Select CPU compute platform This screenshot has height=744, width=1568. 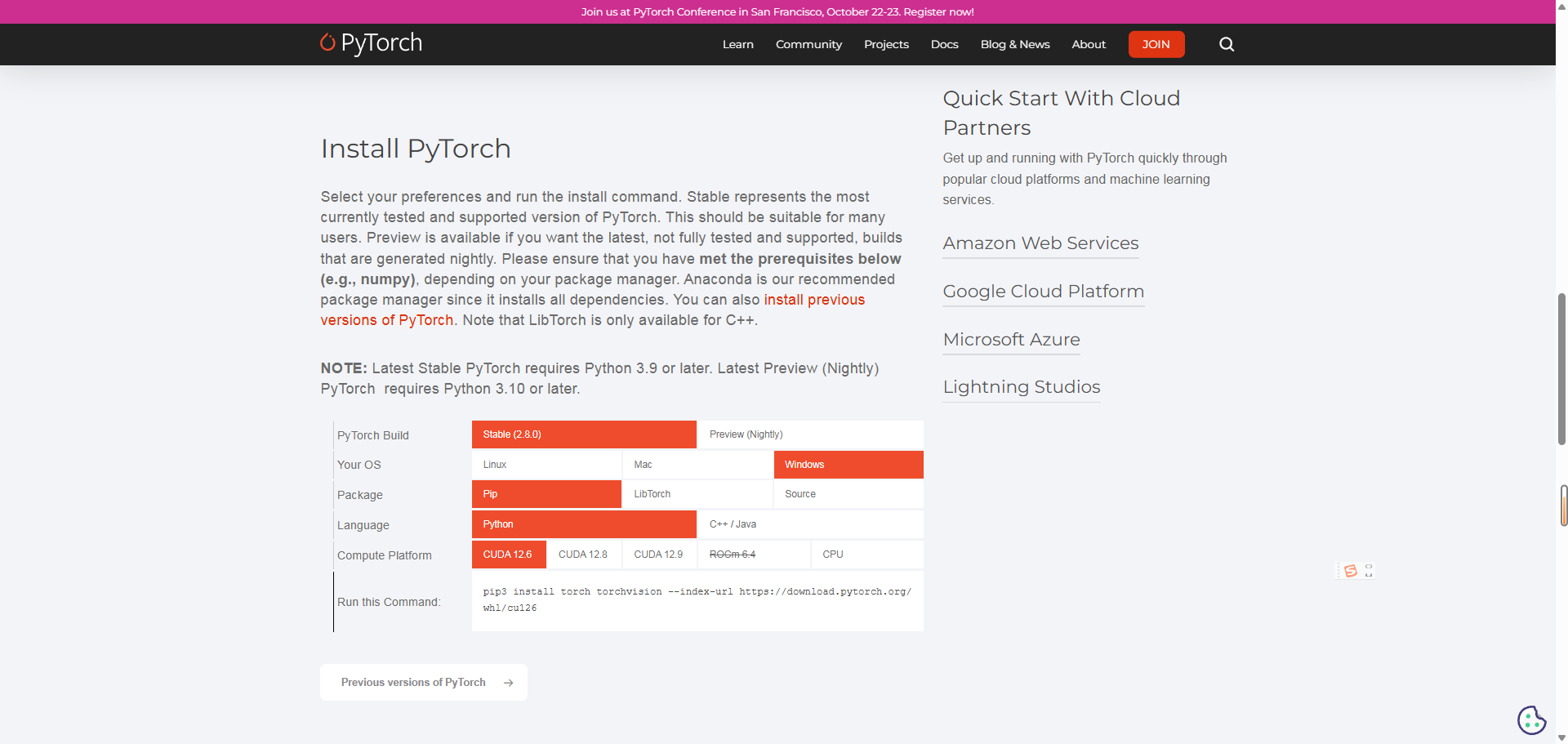point(867,555)
